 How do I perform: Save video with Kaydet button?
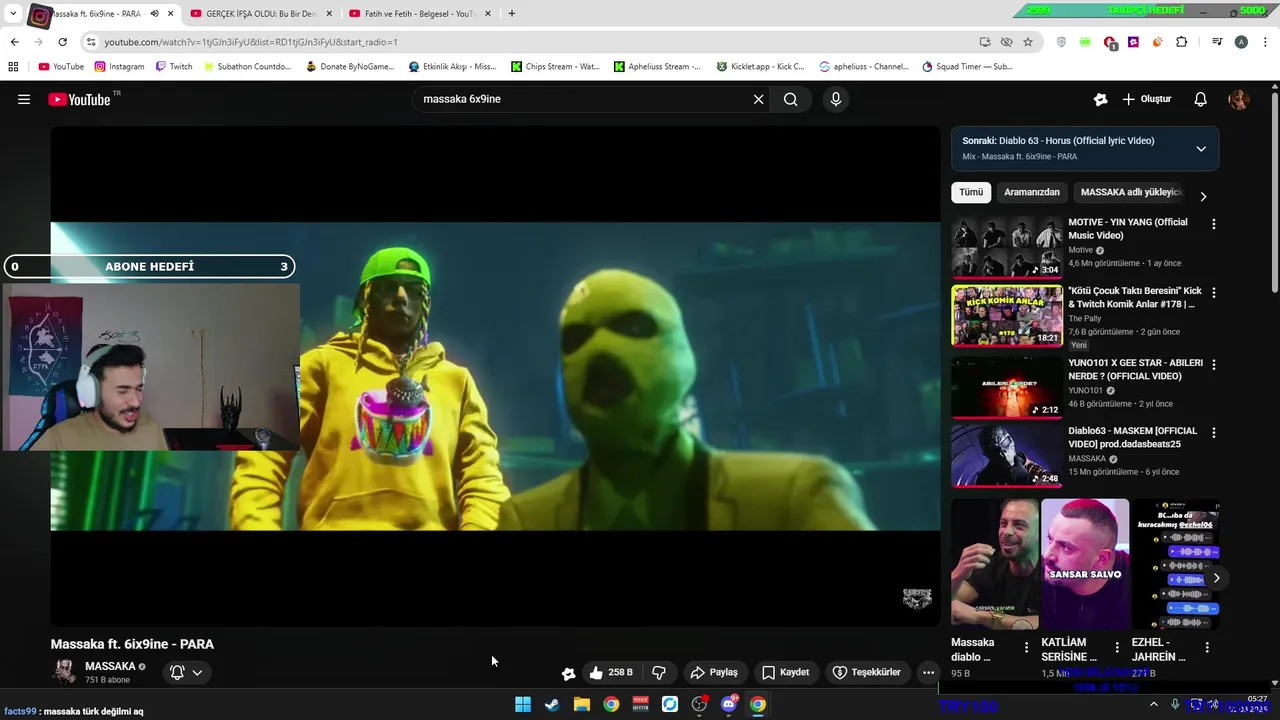(x=786, y=672)
